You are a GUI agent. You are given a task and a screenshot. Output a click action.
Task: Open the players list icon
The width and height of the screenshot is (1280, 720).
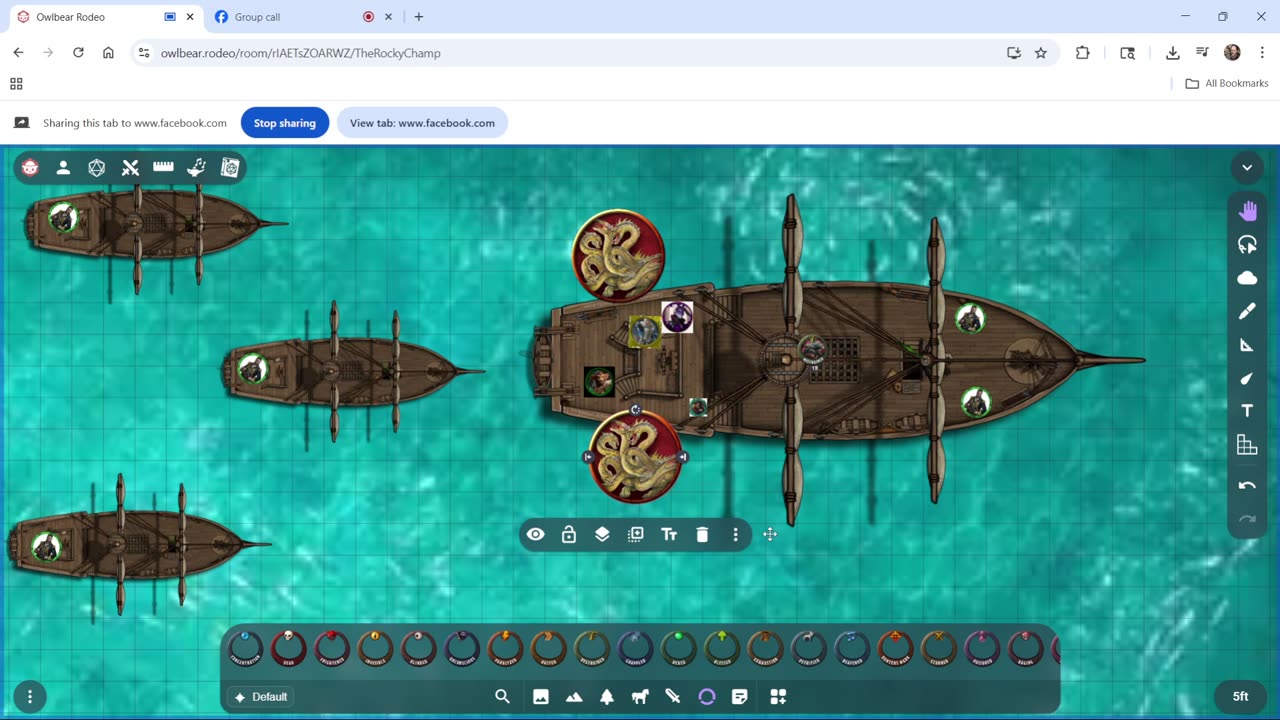point(63,168)
